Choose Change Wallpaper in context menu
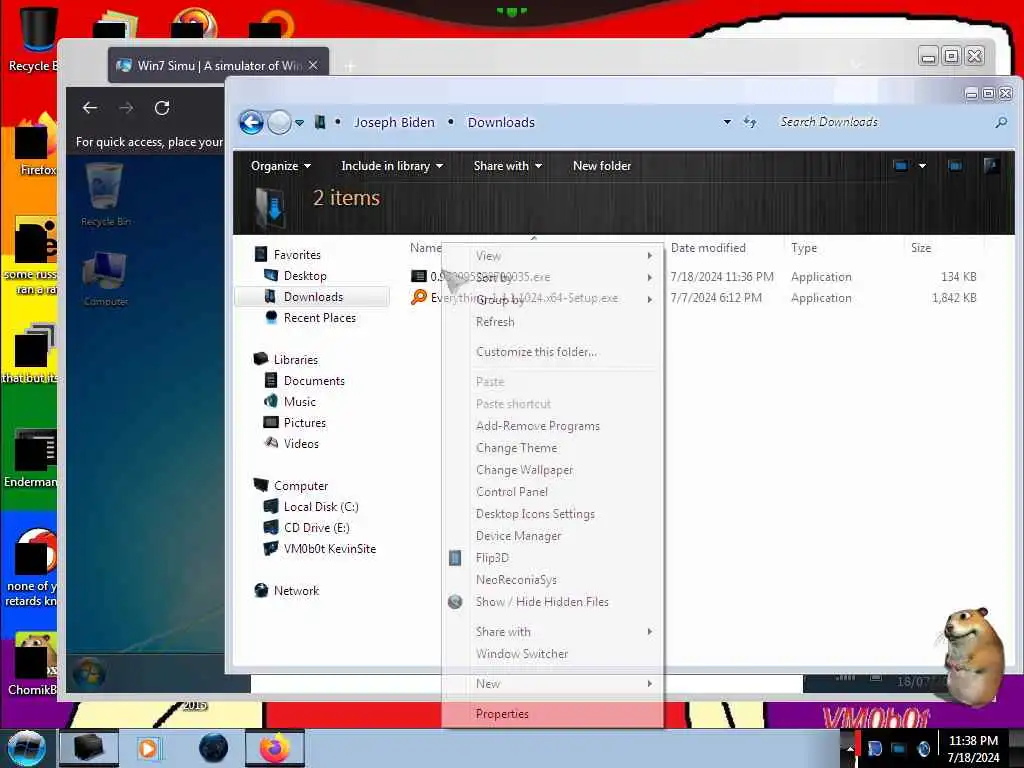1024x768 pixels. [x=552, y=470]
